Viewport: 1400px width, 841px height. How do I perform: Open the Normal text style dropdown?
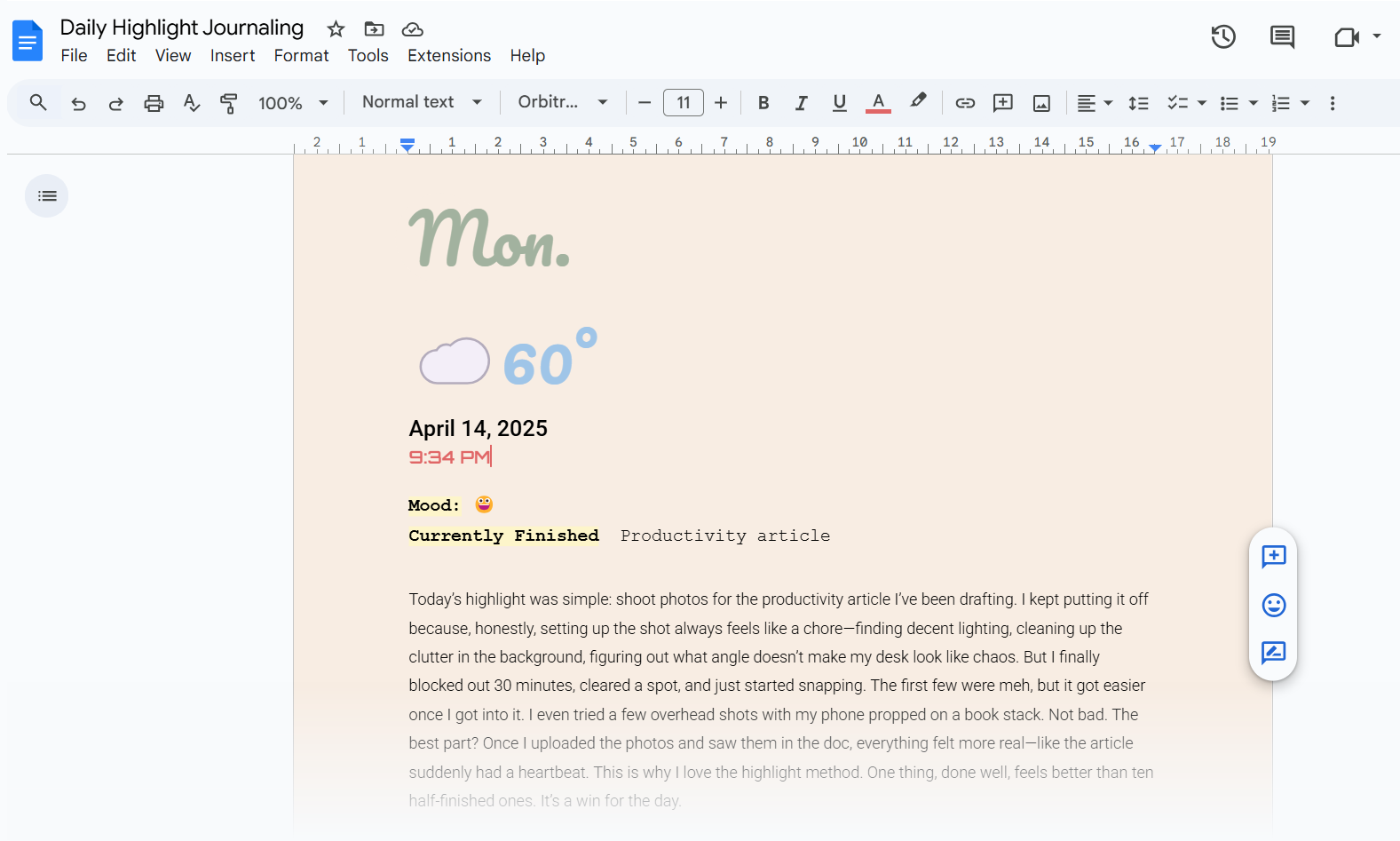[422, 102]
